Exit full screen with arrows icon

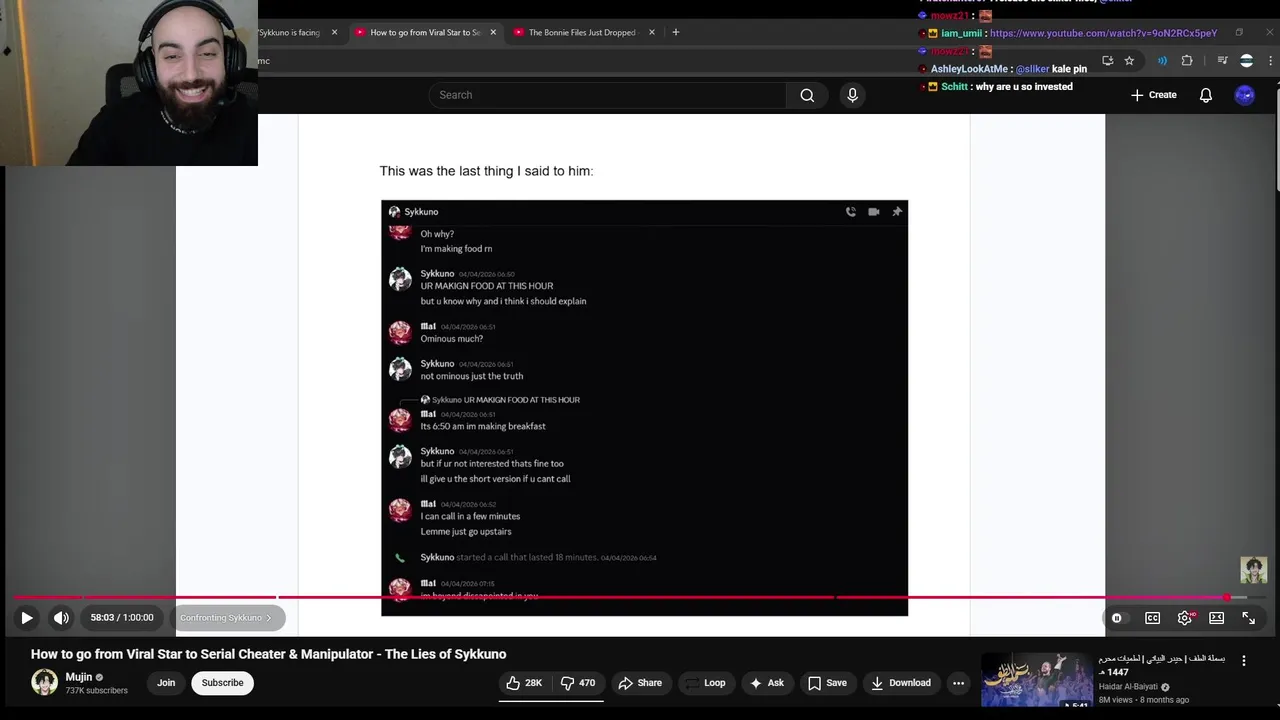[1249, 618]
